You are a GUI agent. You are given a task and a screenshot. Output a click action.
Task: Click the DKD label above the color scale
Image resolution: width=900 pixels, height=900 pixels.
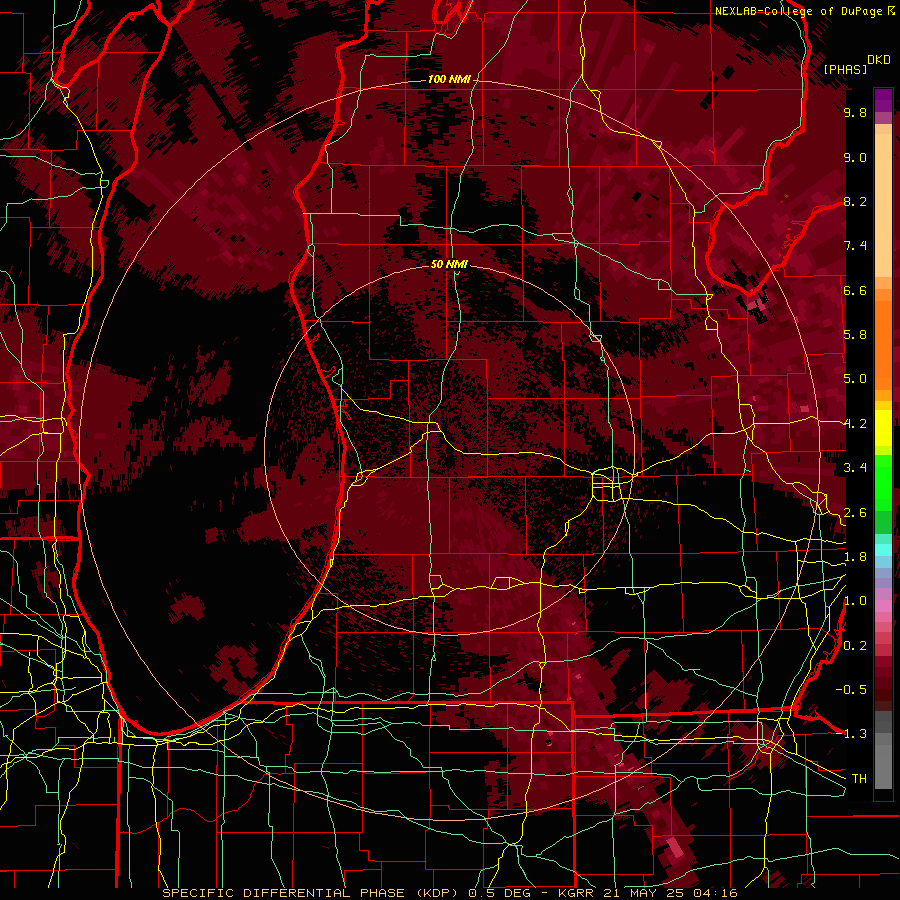879,60
